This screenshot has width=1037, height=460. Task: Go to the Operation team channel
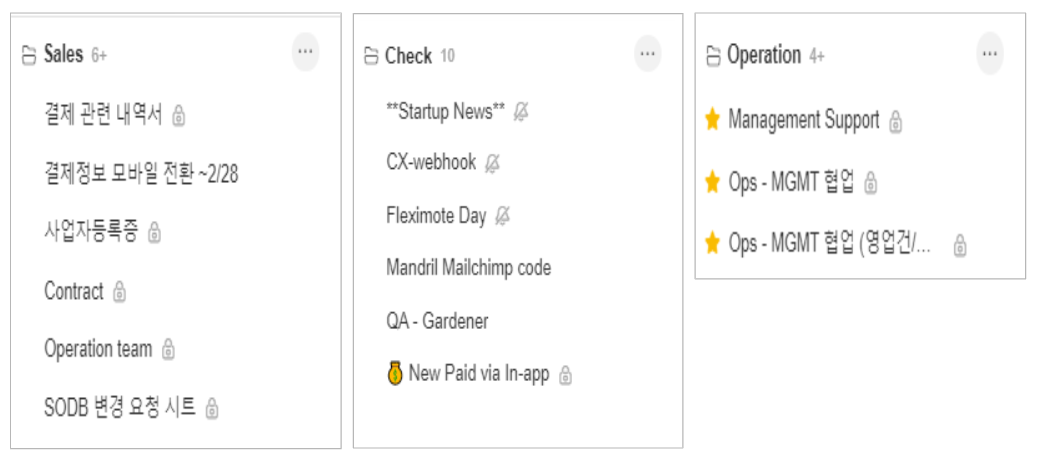point(98,349)
